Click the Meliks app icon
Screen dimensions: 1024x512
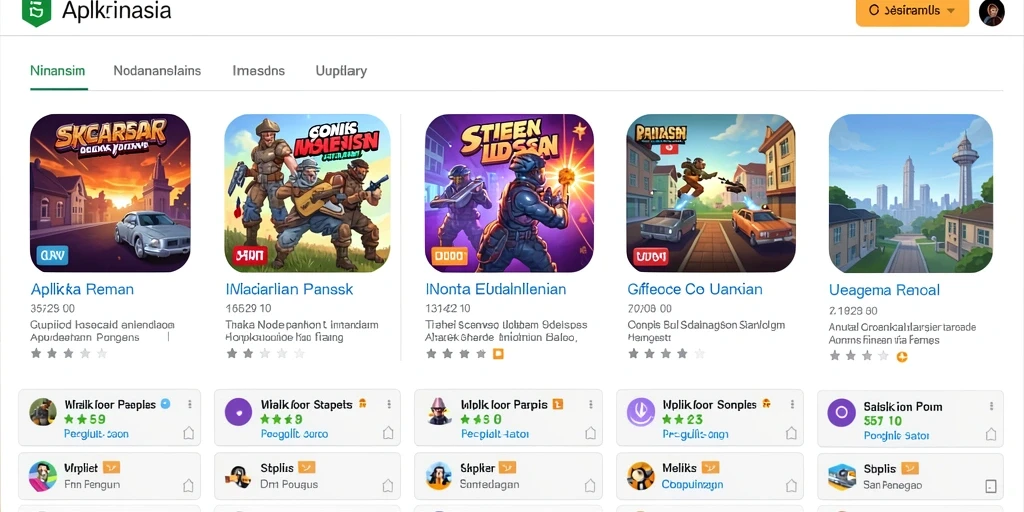(x=641, y=476)
